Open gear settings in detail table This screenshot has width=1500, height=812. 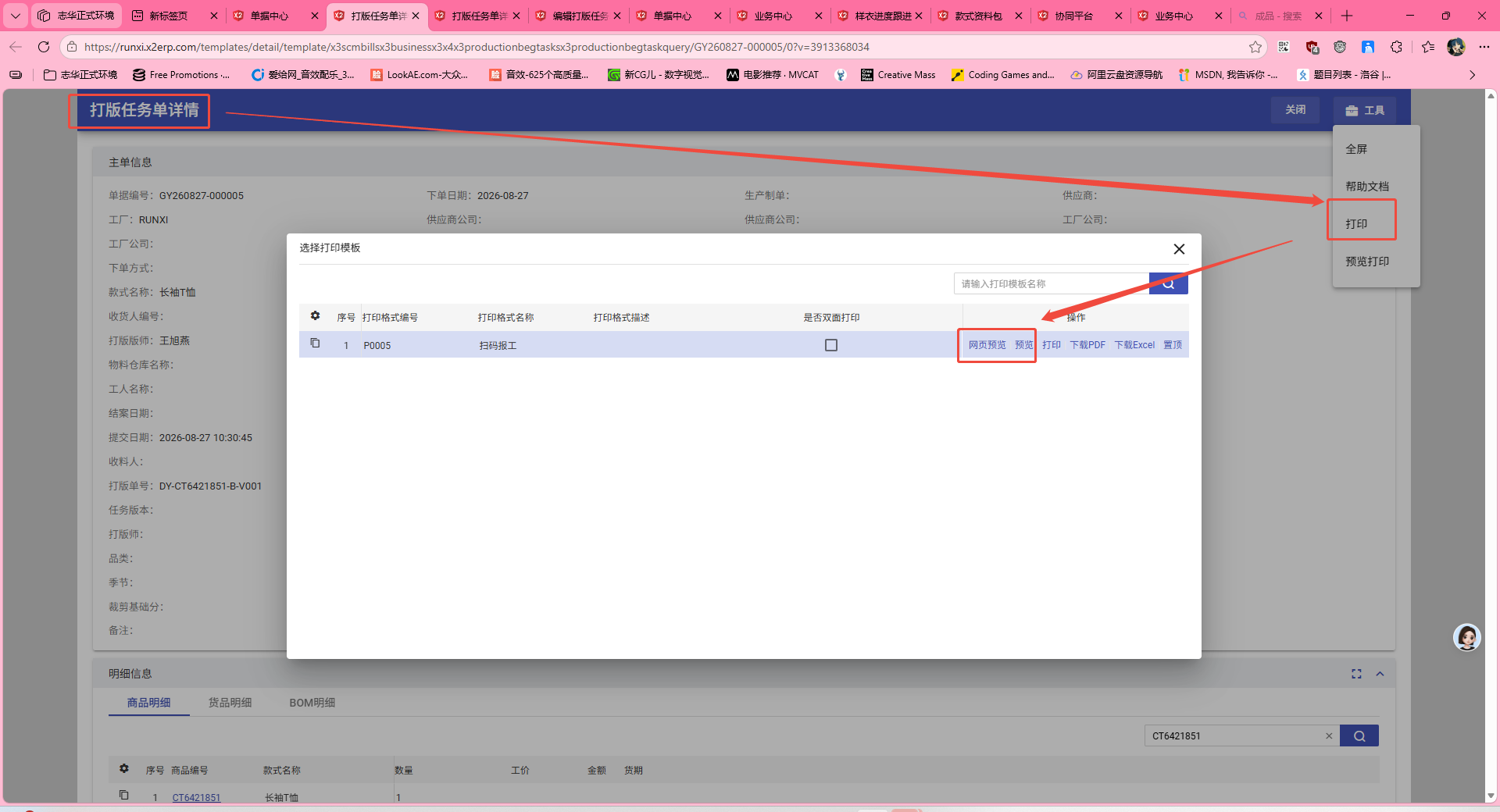click(123, 769)
